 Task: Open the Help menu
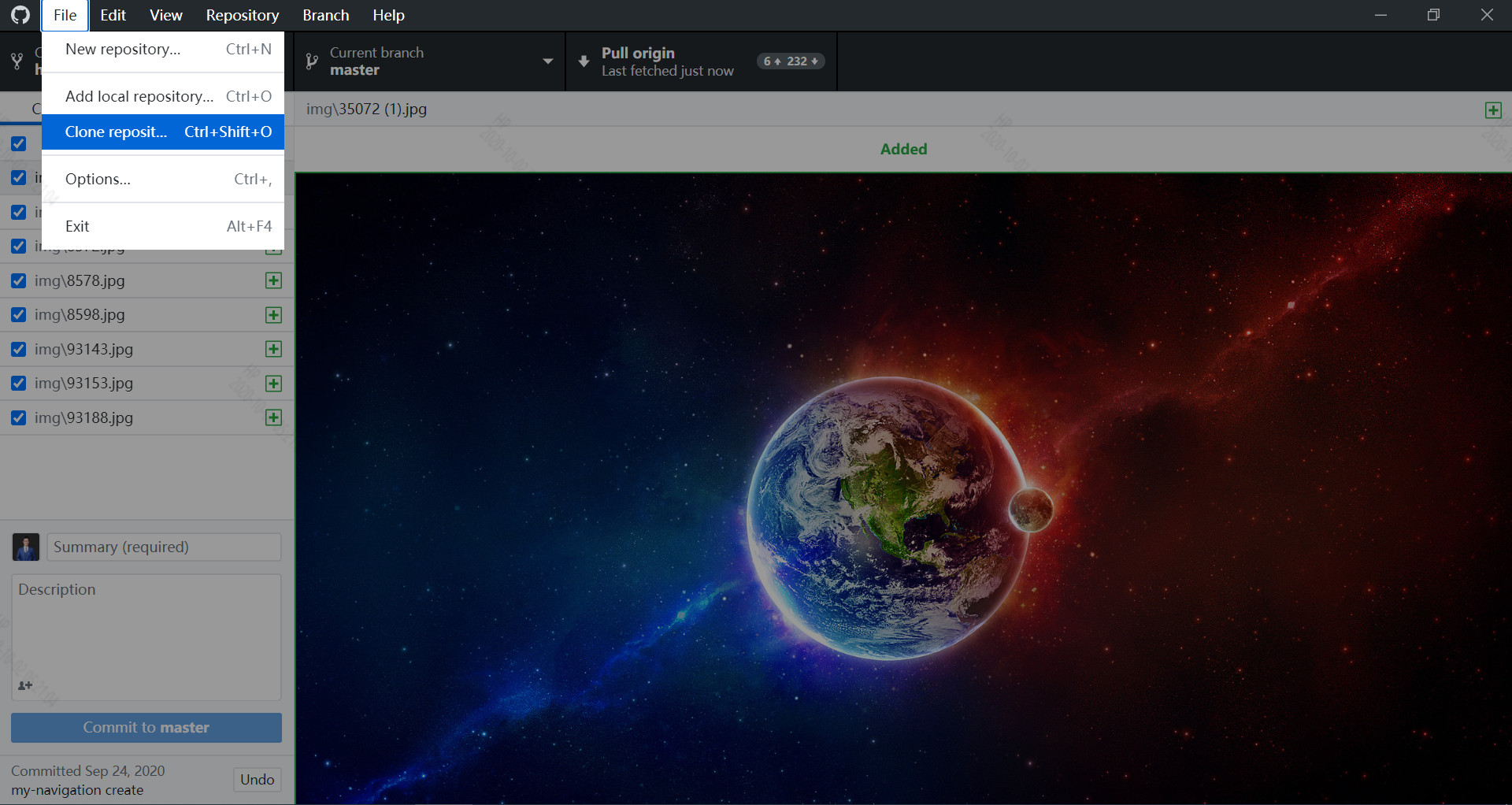tap(388, 15)
